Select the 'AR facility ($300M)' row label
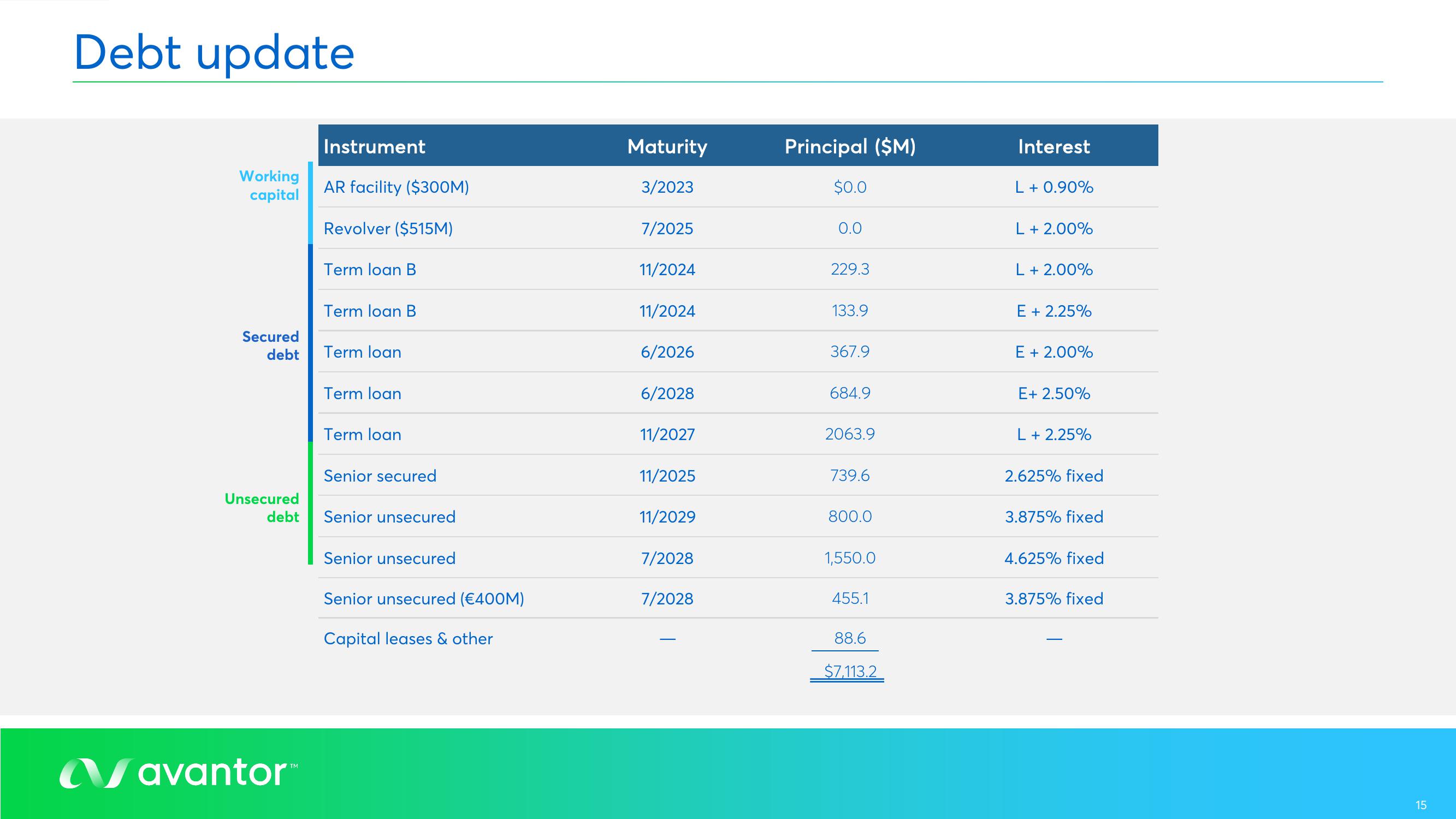This screenshot has width=1456, height=819. click(396, 187)
